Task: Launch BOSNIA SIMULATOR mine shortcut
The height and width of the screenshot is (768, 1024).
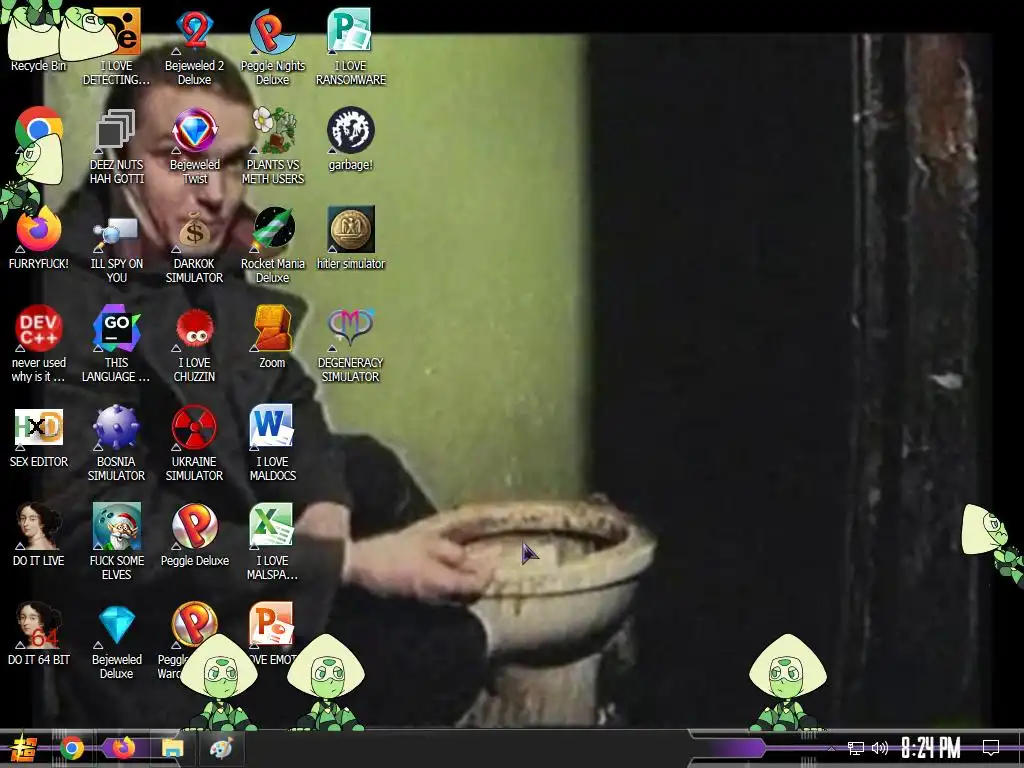Action: point(116,443)
